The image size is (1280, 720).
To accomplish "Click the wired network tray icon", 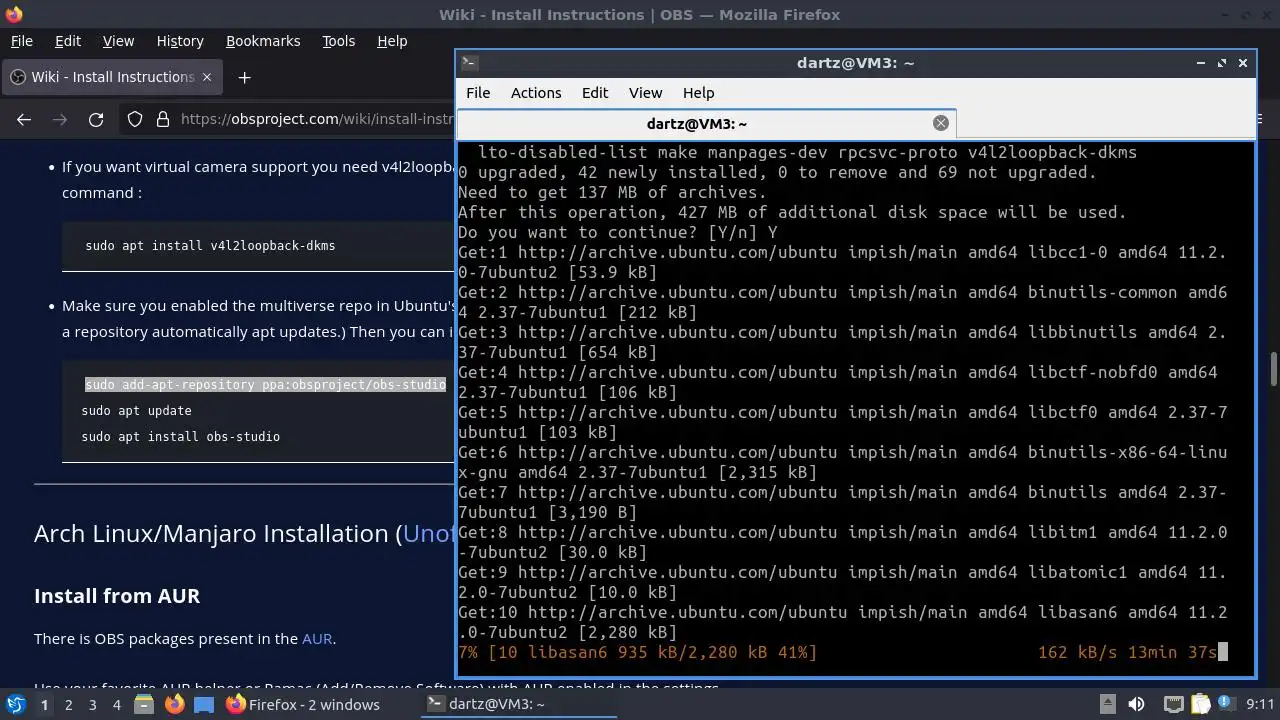I will tap(1174, 704).
